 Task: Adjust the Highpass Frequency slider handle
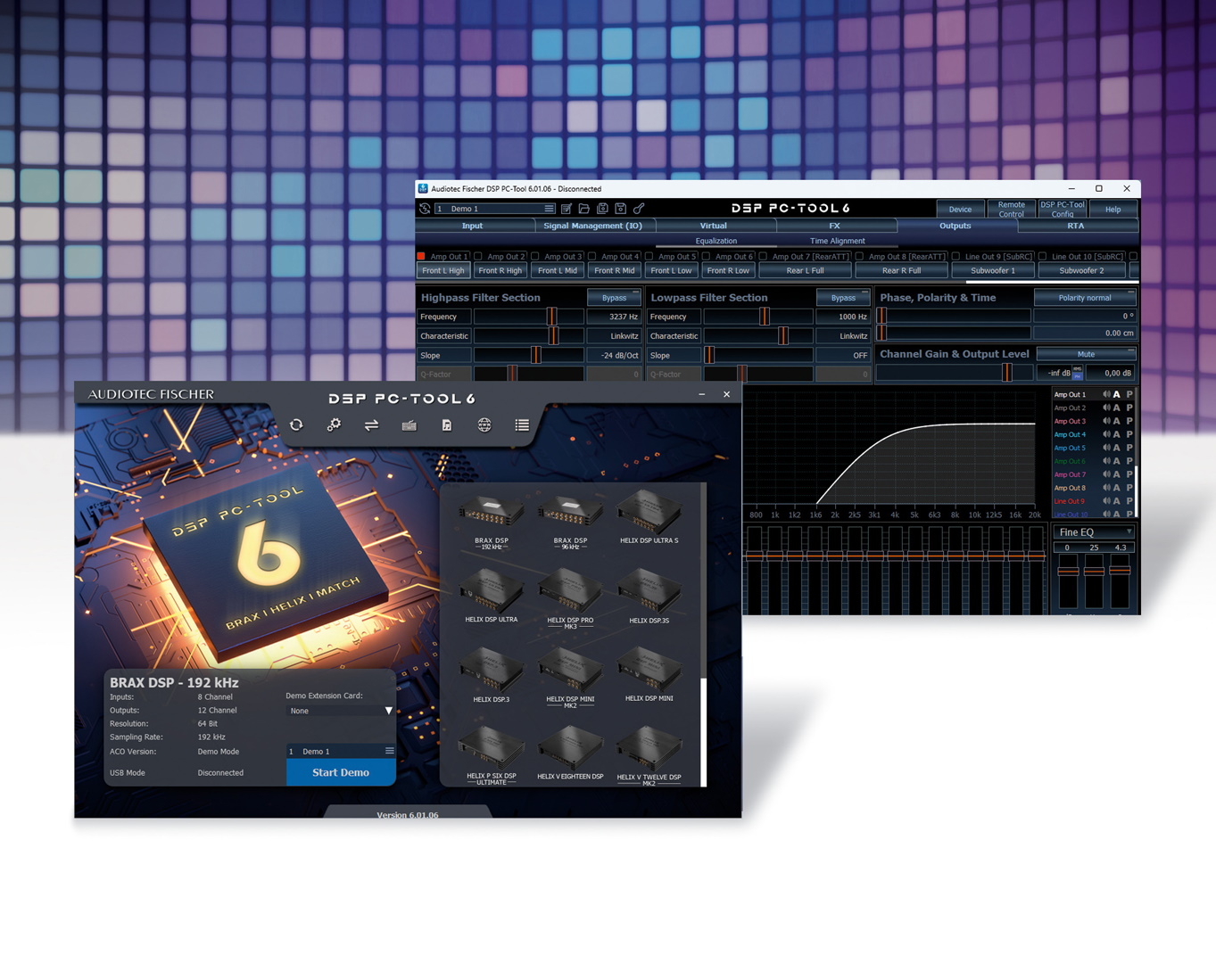(552, 317)
